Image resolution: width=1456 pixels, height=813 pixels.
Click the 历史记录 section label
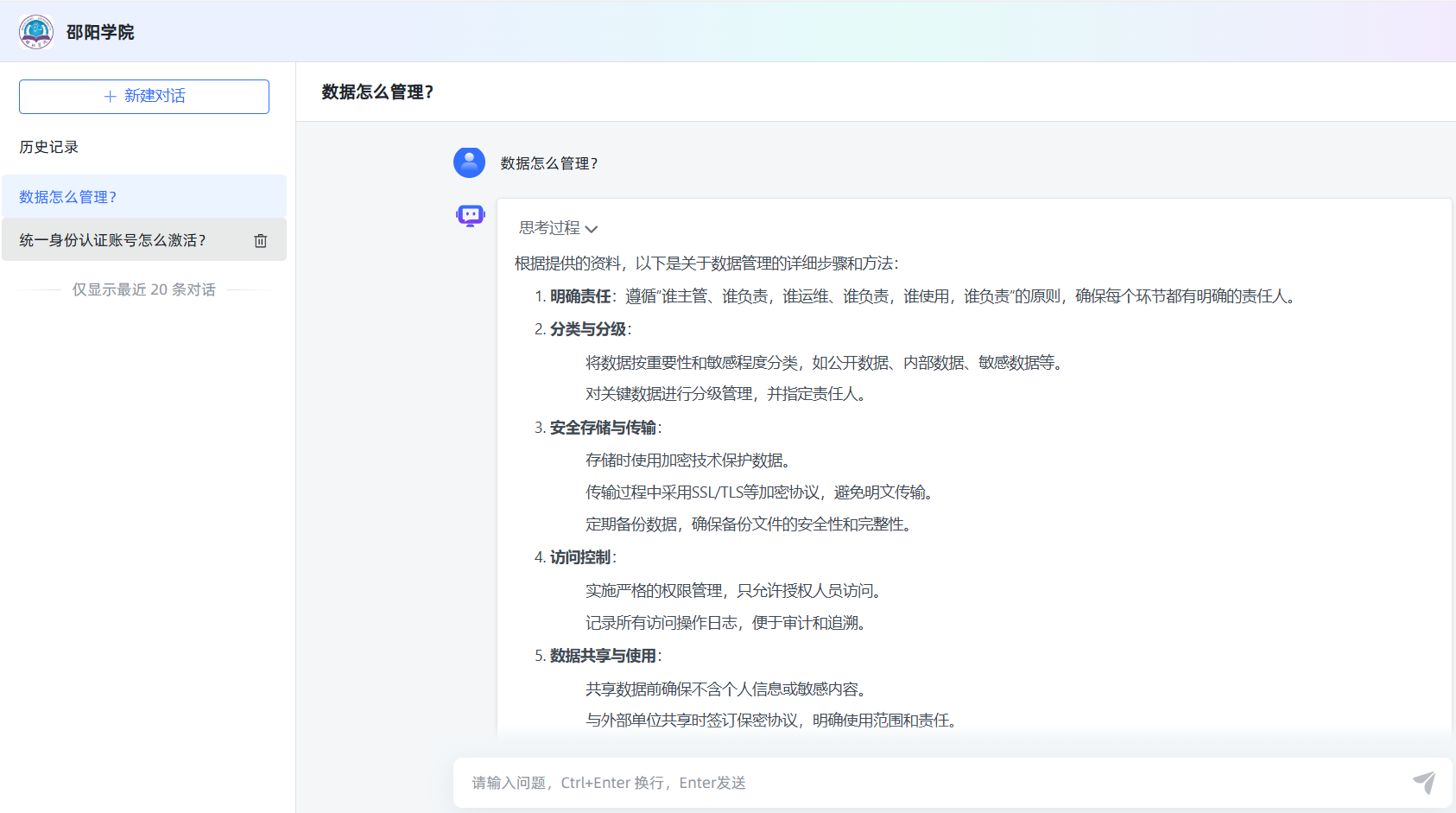(49, 147)
